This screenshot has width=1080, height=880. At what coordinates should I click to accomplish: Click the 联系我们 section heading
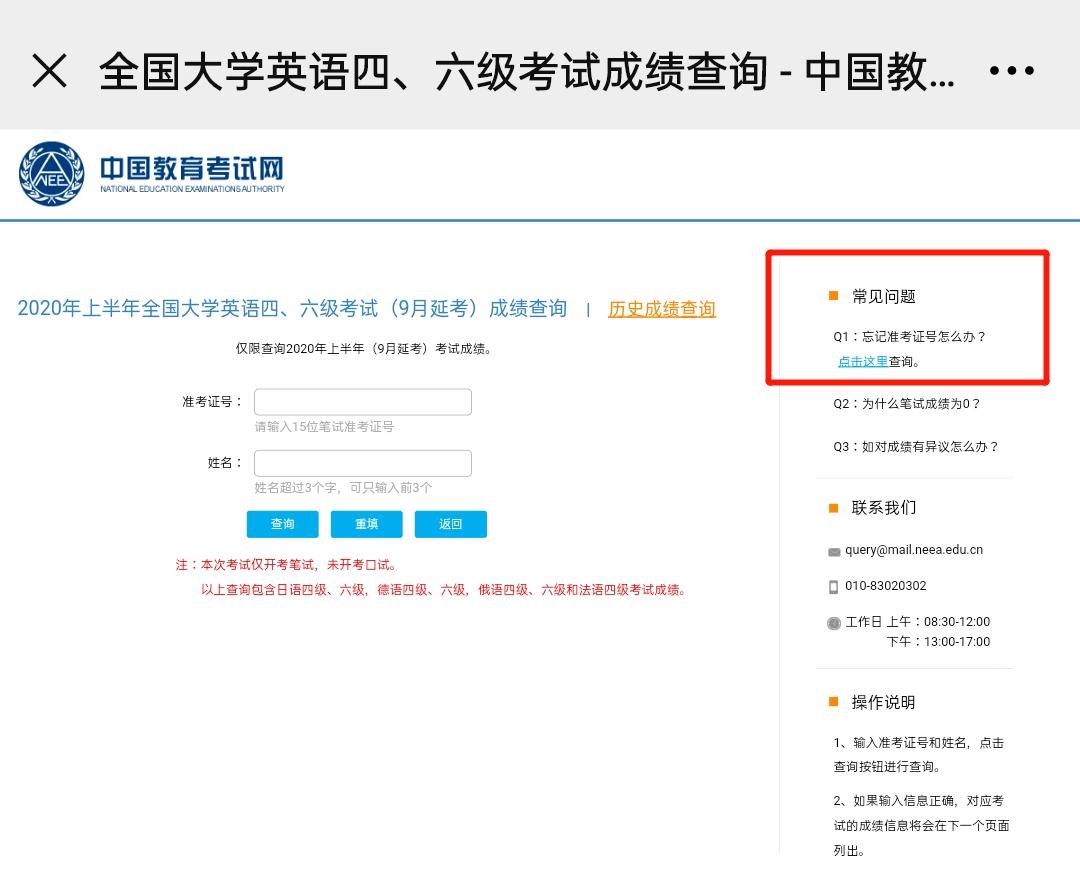click(x=884, y=508)
